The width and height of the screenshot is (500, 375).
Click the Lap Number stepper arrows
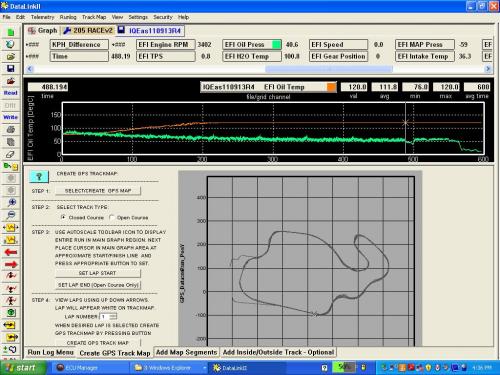point(113,316)
